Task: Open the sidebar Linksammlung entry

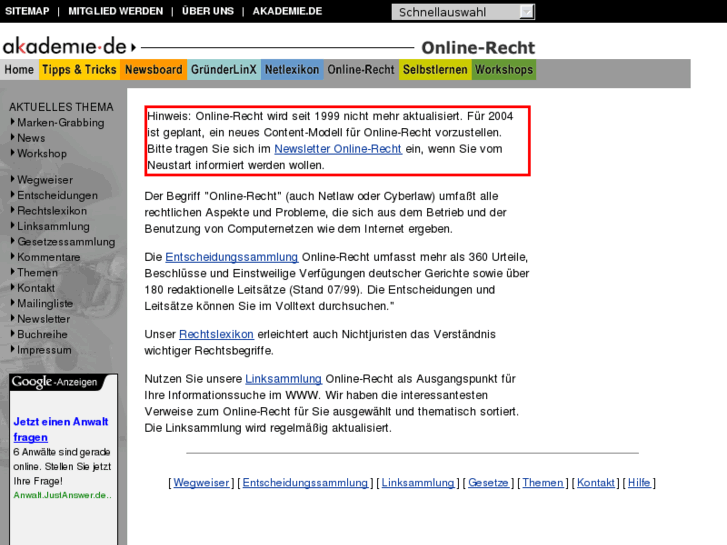Action: pos(53,226)
